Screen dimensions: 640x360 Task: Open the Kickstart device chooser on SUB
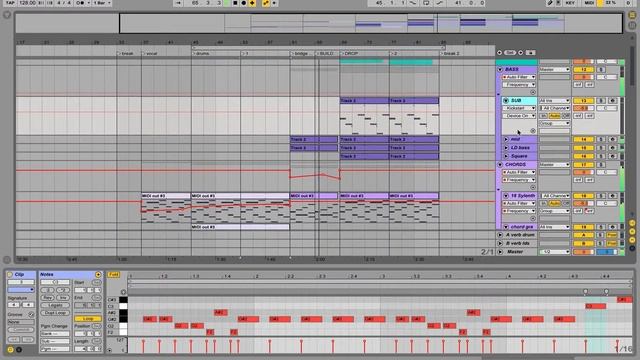(519, 108)
